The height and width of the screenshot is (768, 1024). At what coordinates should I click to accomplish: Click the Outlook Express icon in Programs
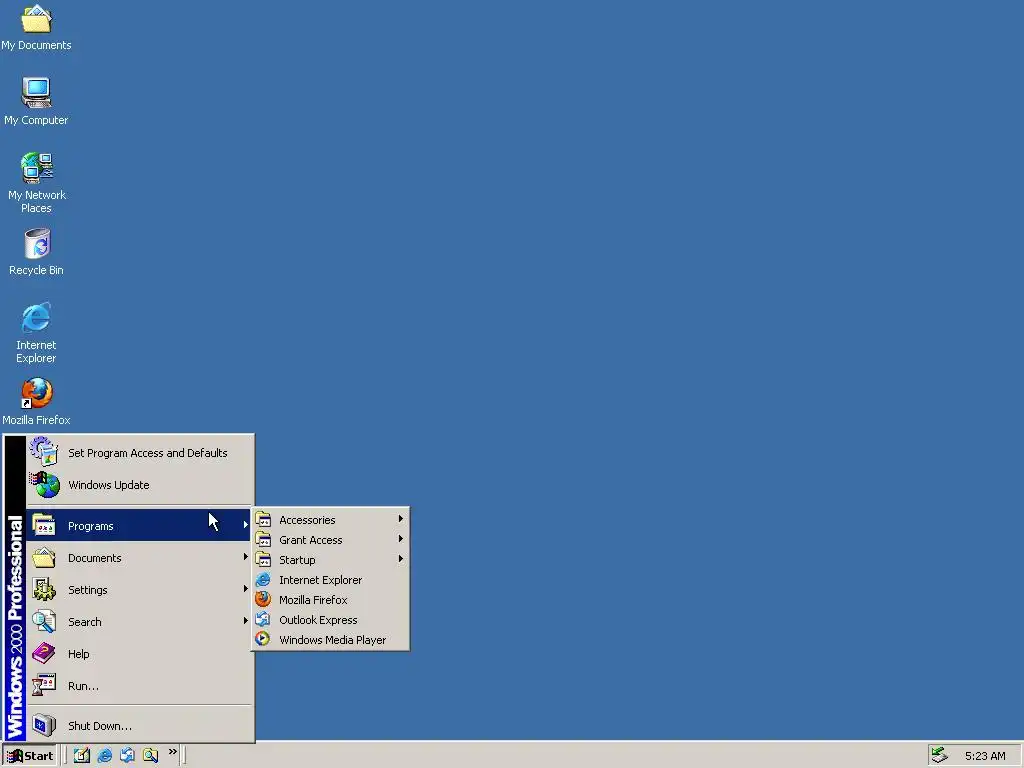(x=263, y=620)
